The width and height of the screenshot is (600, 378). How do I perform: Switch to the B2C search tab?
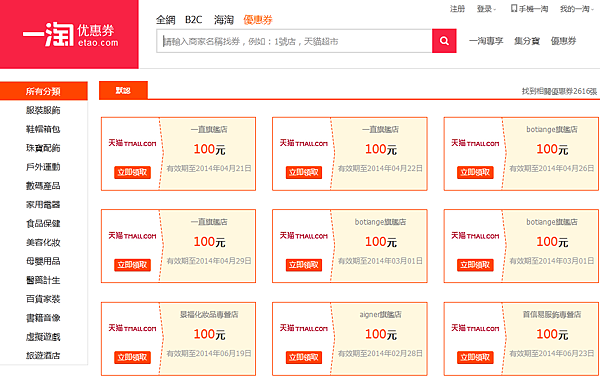coord(194,20)
